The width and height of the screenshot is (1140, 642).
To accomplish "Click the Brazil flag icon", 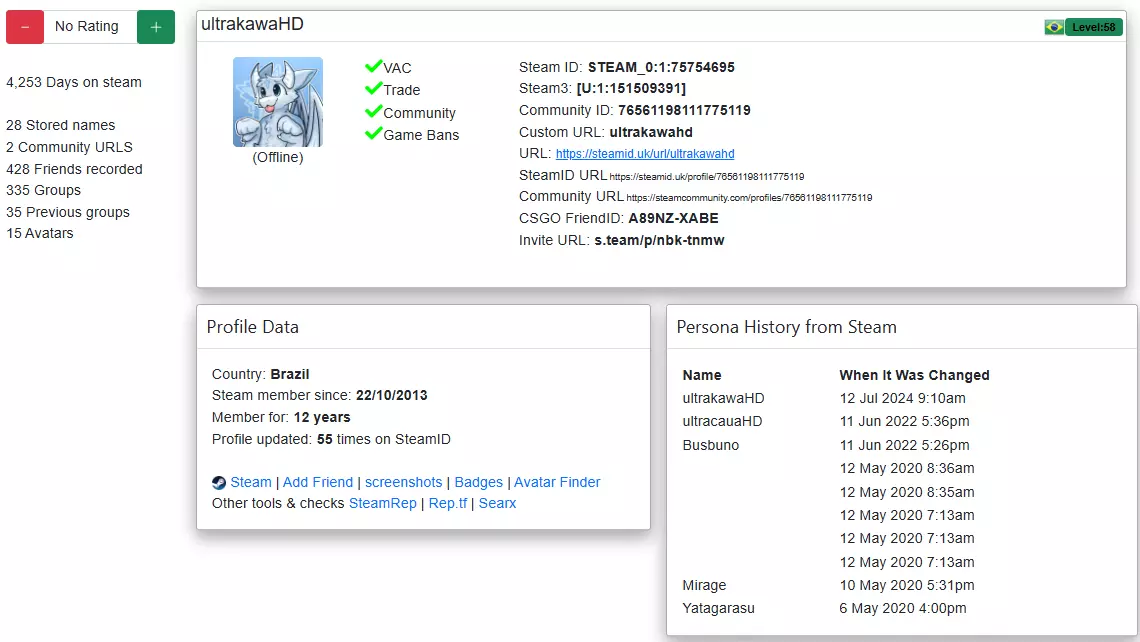I will tap(1053, 27).
